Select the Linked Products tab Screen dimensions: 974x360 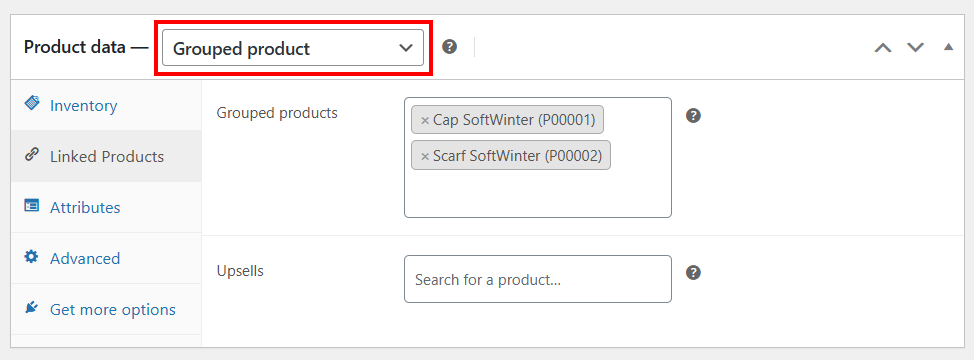[x=106, y=156]
